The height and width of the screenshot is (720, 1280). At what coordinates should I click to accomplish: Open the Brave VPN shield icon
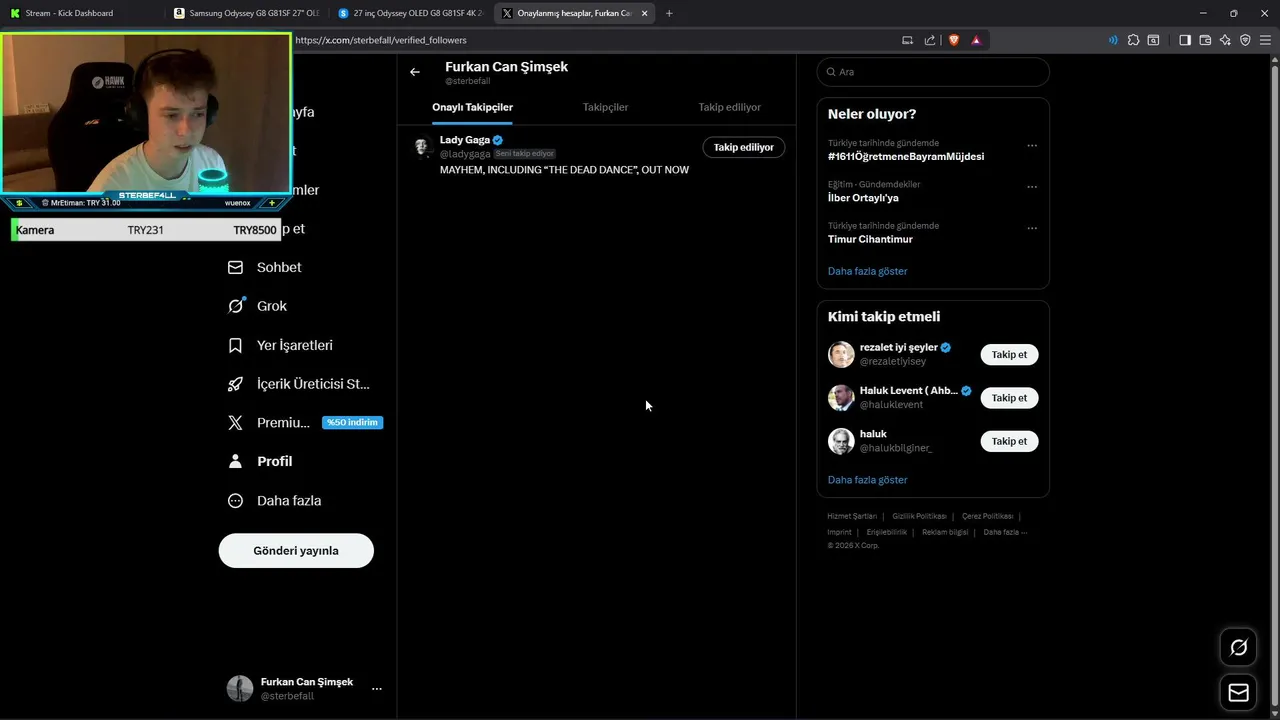click(1245, 40)
